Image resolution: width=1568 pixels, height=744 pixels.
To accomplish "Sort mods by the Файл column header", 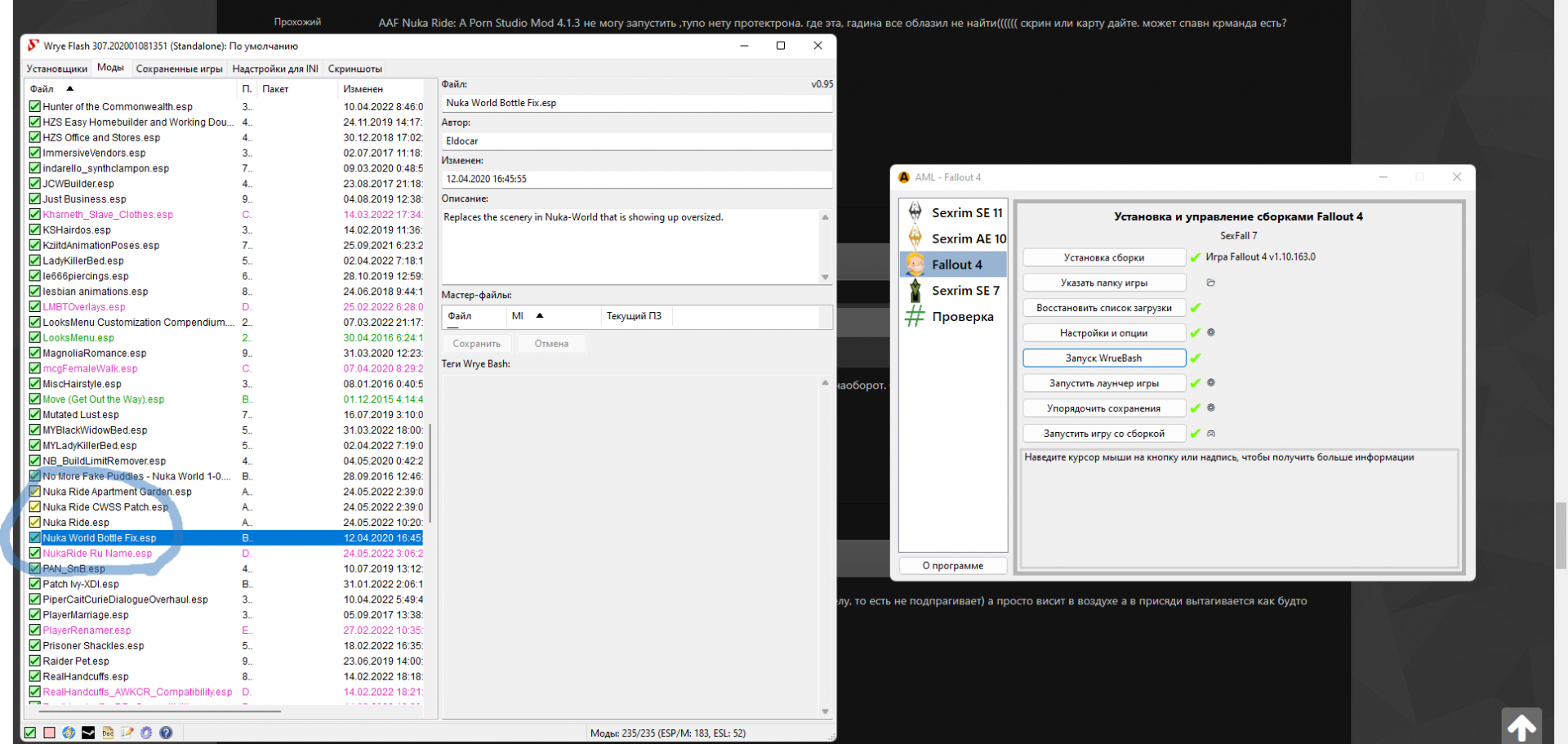I will [x=42, y=89].
